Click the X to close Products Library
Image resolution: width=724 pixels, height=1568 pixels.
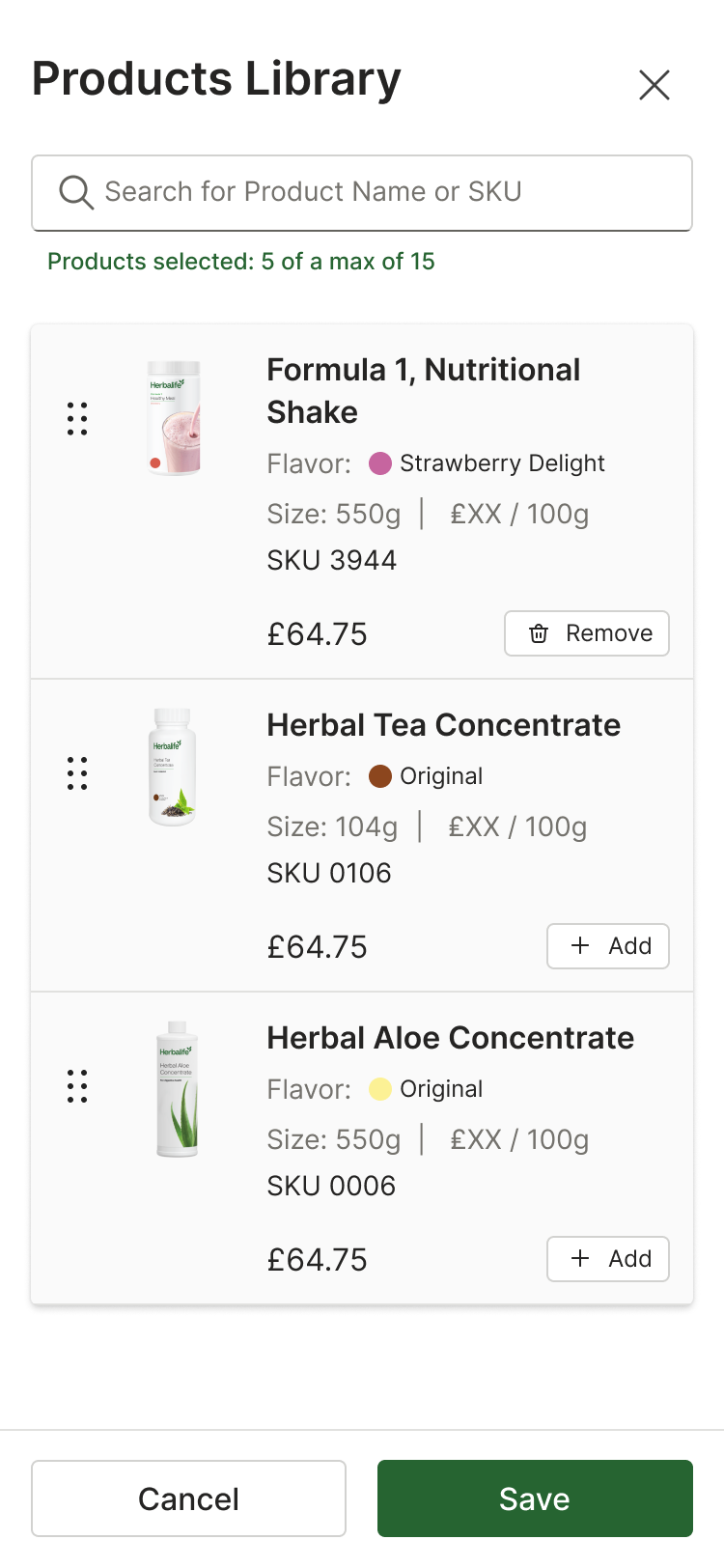pos(654,85)
